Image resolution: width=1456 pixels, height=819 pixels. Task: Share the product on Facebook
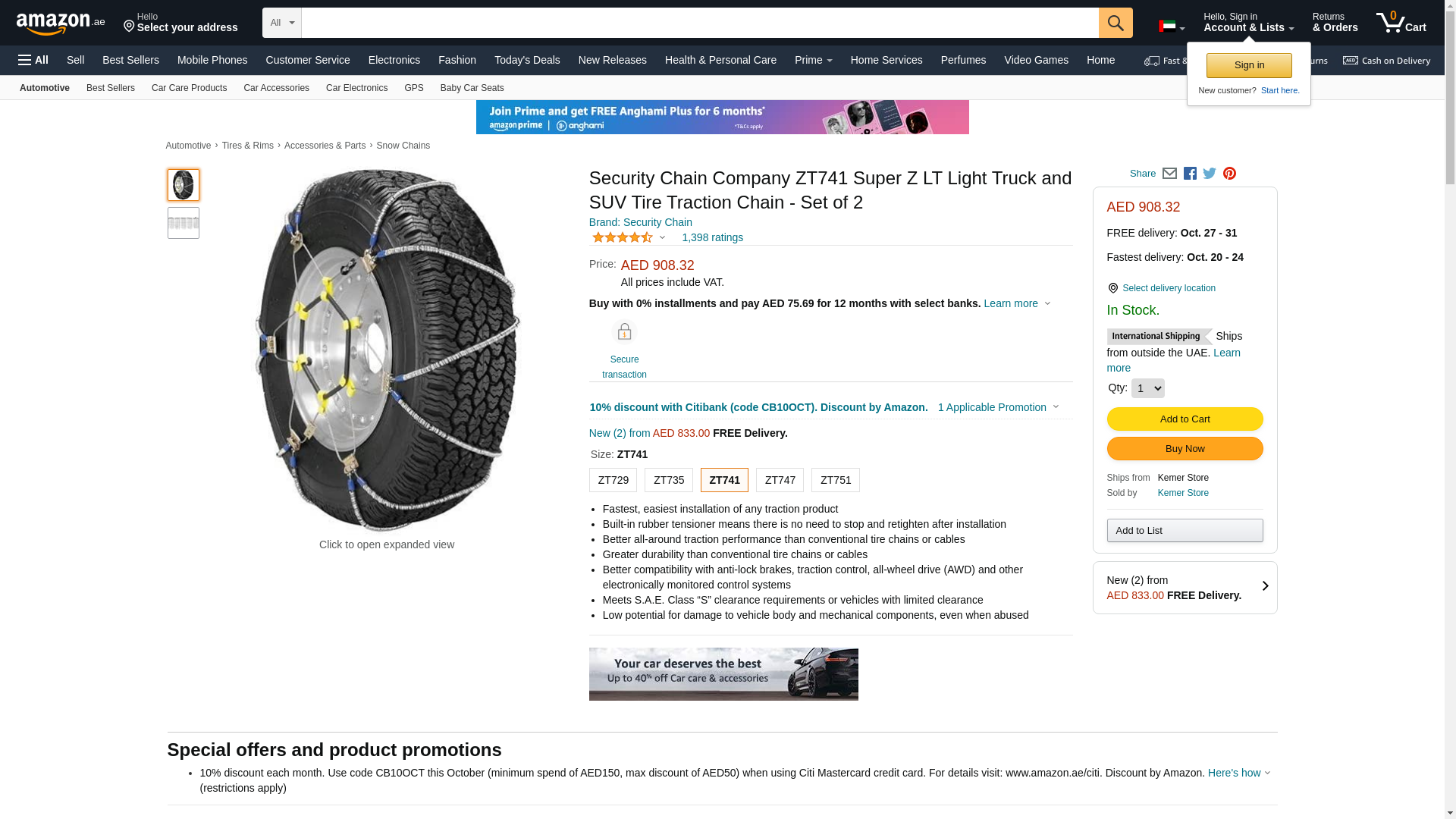(x=1190, y=174)
